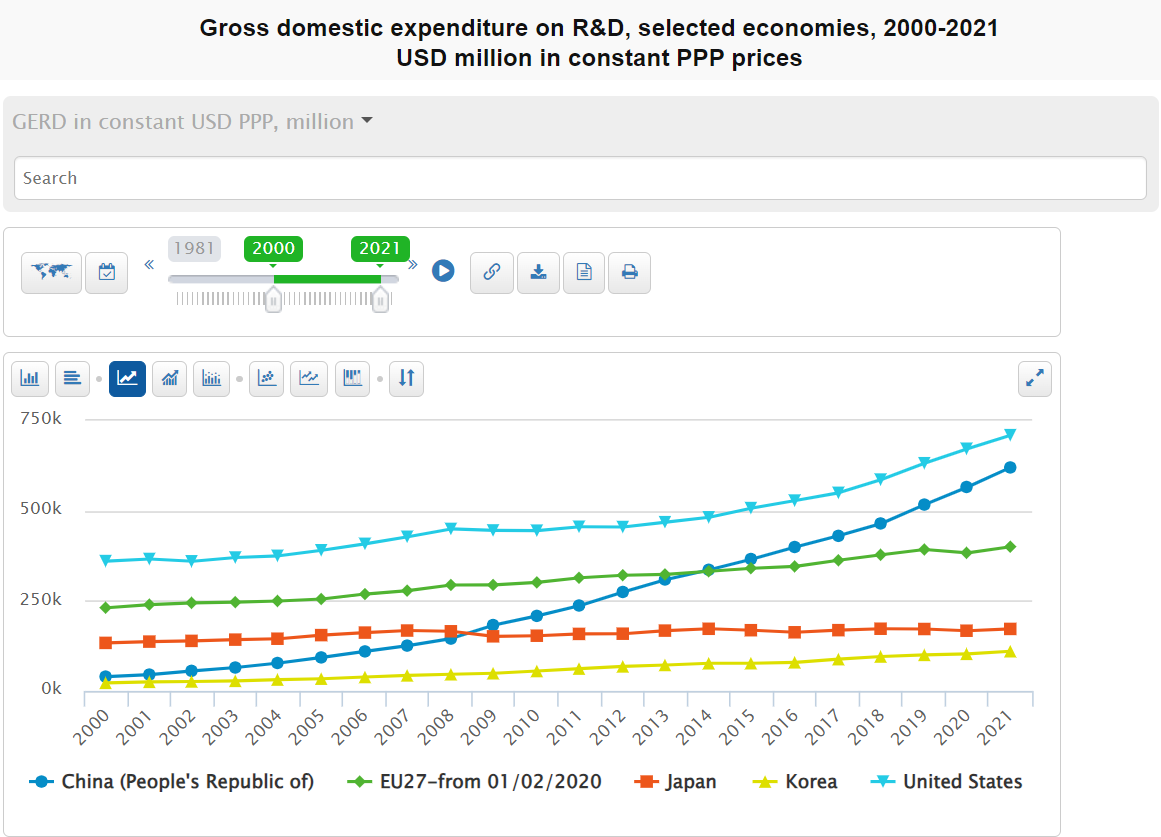Click inside the Search field
1161x837 pixels.
580,177
